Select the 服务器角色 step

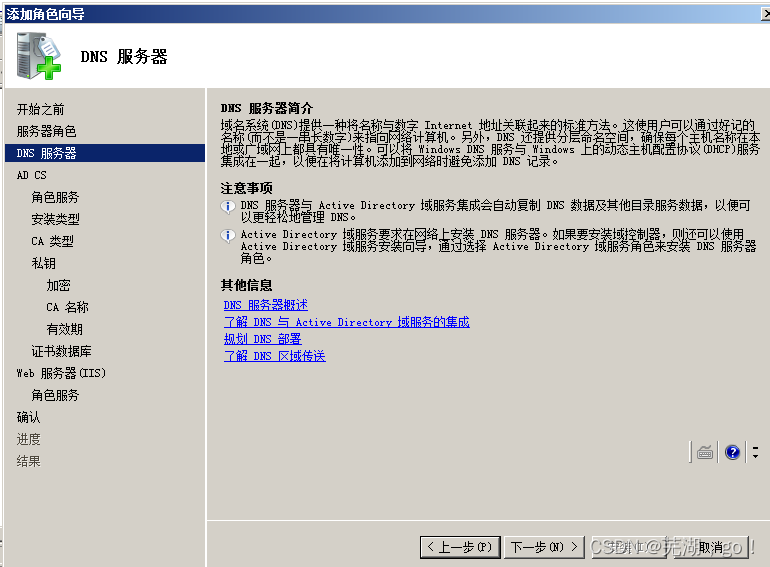(46, 131)
